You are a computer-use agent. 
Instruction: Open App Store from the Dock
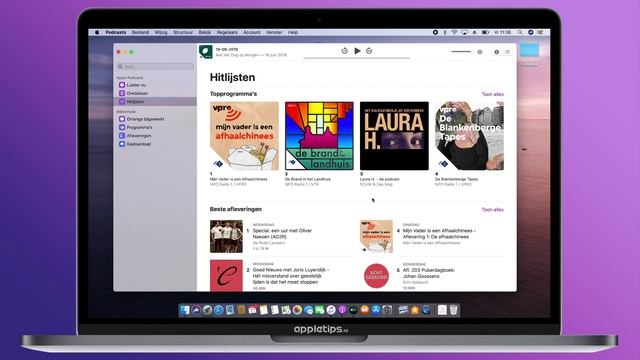376,310
